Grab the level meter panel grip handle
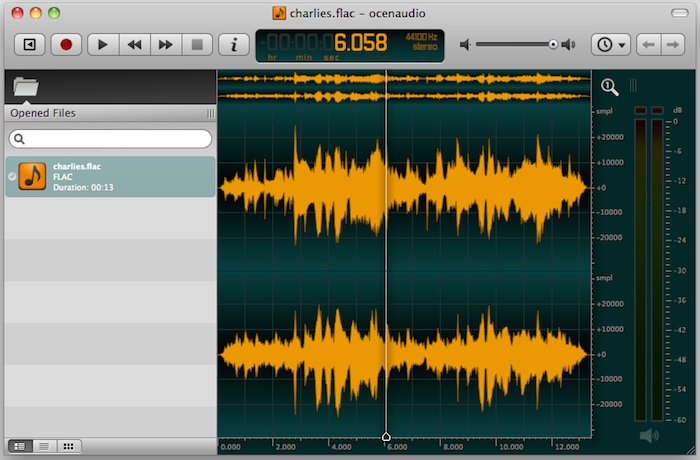 coord(633,85)
